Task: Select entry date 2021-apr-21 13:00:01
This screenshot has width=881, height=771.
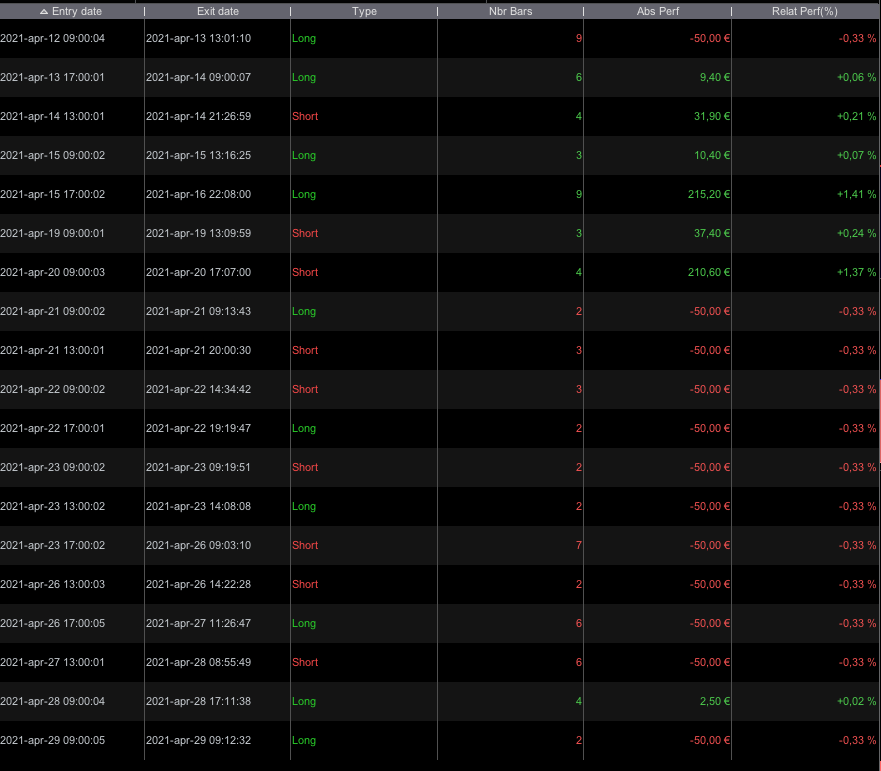Action: pos(52,350)
